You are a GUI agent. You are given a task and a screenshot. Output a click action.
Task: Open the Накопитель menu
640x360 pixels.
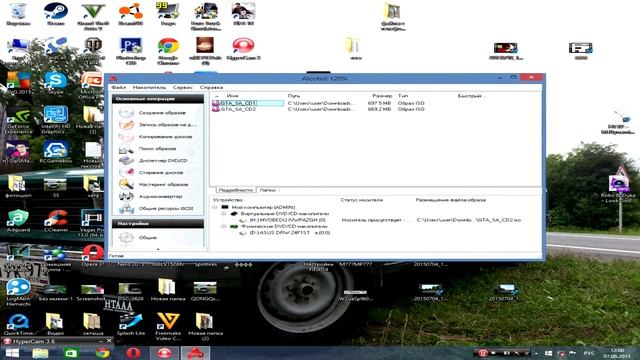click(x=149, y=87)
